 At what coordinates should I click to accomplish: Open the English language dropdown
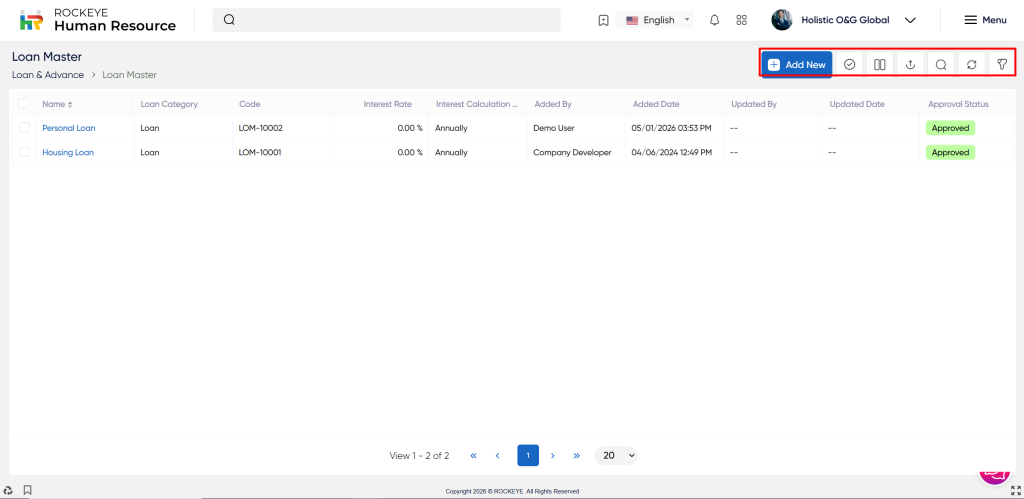pos(657,20)
